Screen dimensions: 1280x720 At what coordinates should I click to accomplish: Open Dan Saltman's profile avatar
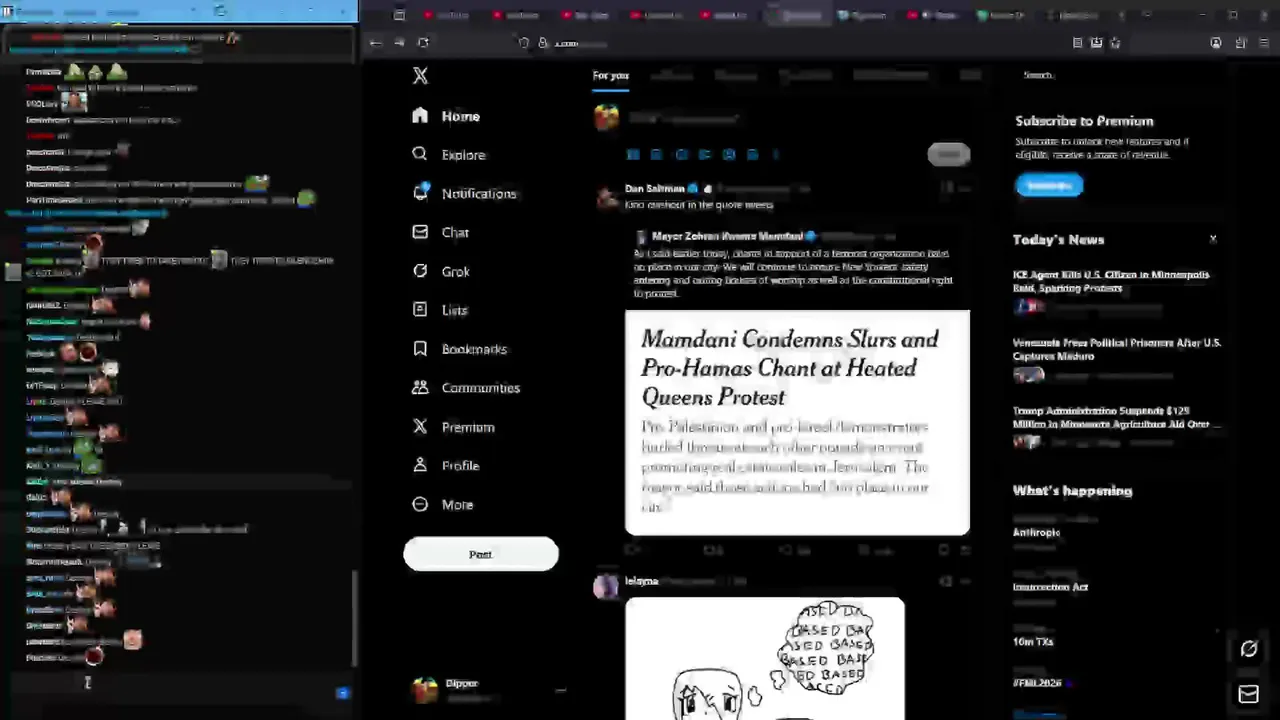[x=606, y=197]
